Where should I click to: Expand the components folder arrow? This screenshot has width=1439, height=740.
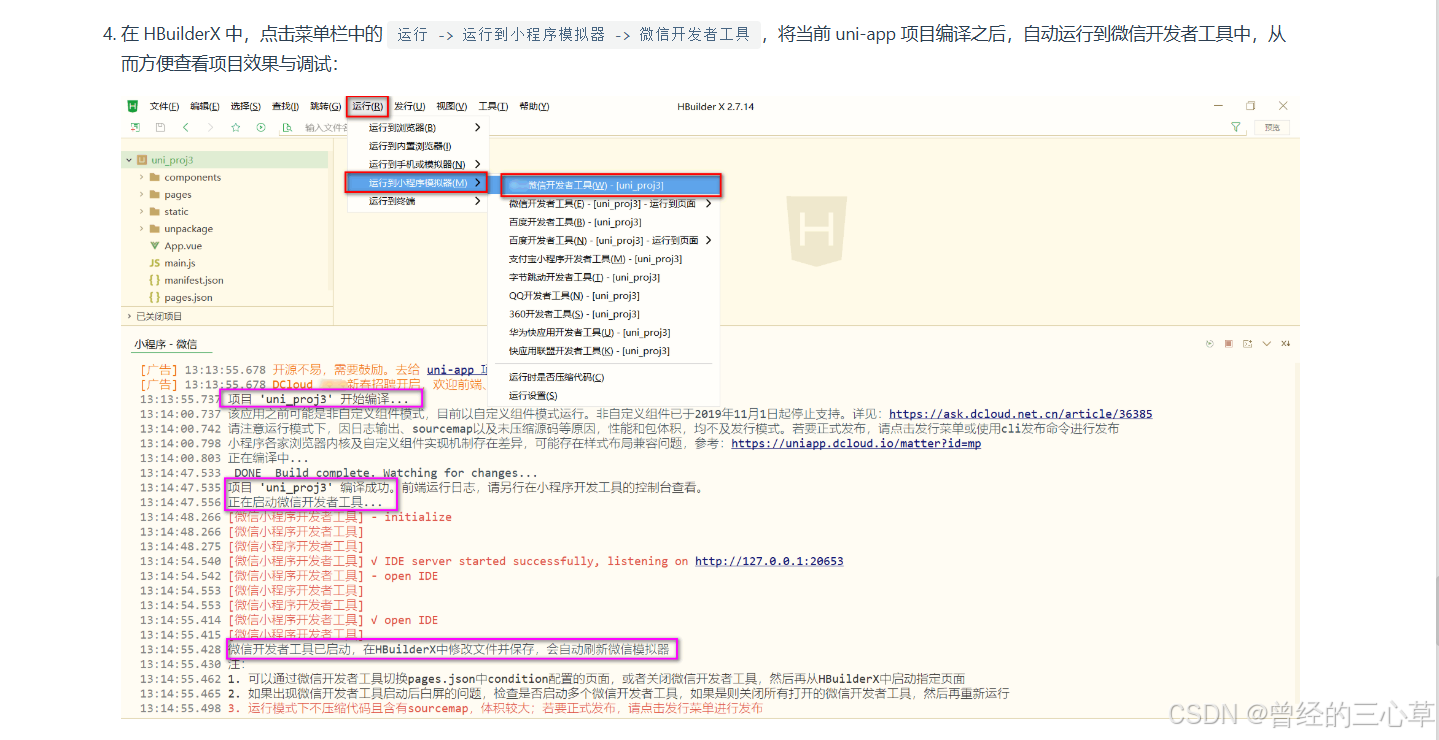pyautogui.click(x=142, y=177)
